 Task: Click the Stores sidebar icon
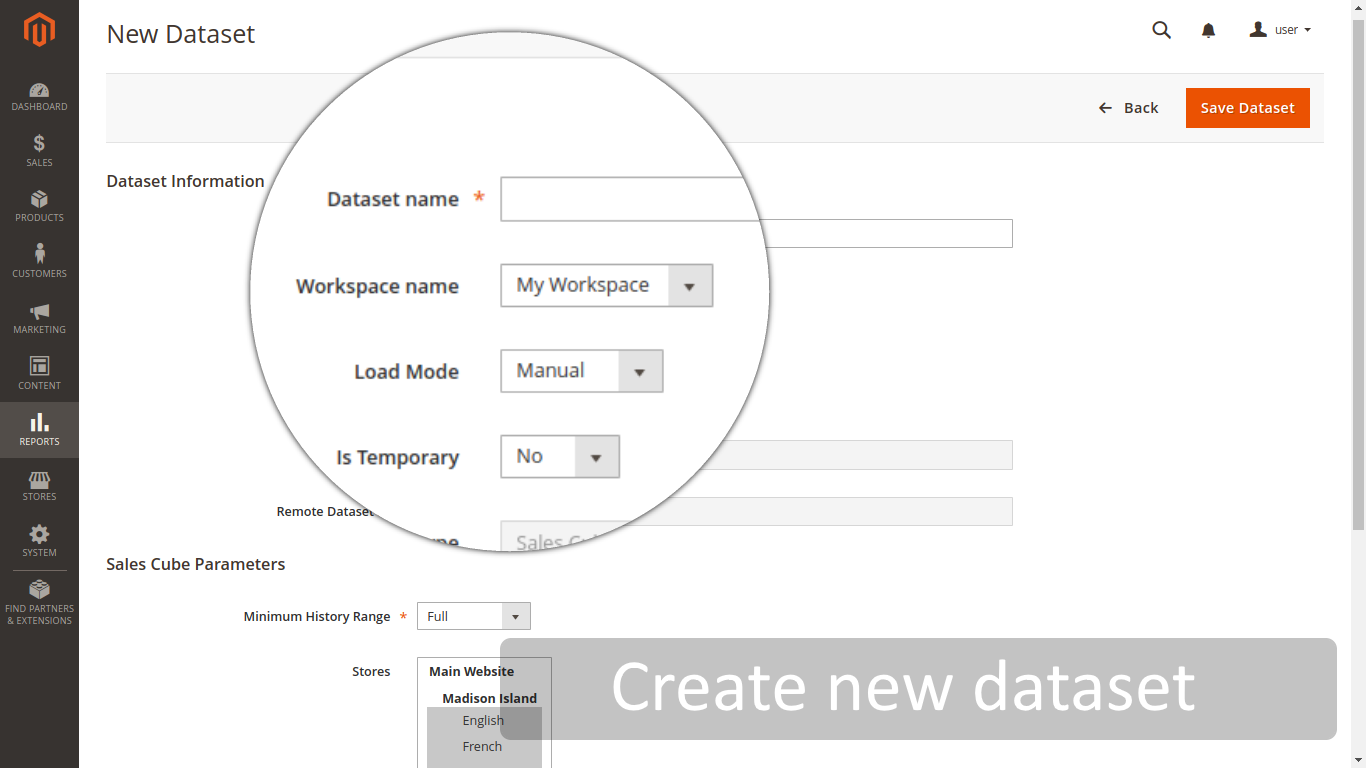tap(39, 486)
